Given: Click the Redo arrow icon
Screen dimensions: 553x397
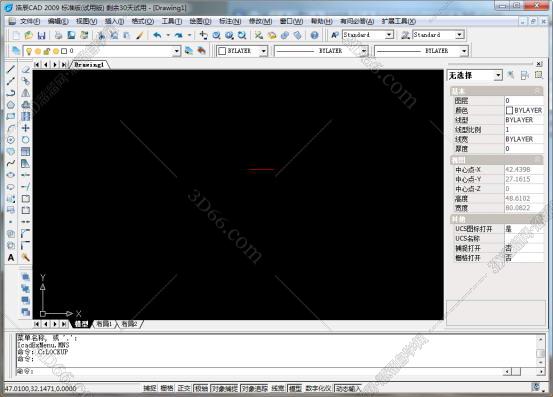Looking at the screenshot, I should 179,35.
